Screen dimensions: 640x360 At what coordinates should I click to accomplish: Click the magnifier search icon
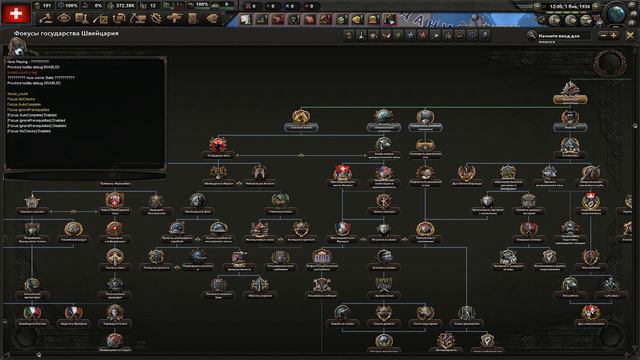(531, 36)
